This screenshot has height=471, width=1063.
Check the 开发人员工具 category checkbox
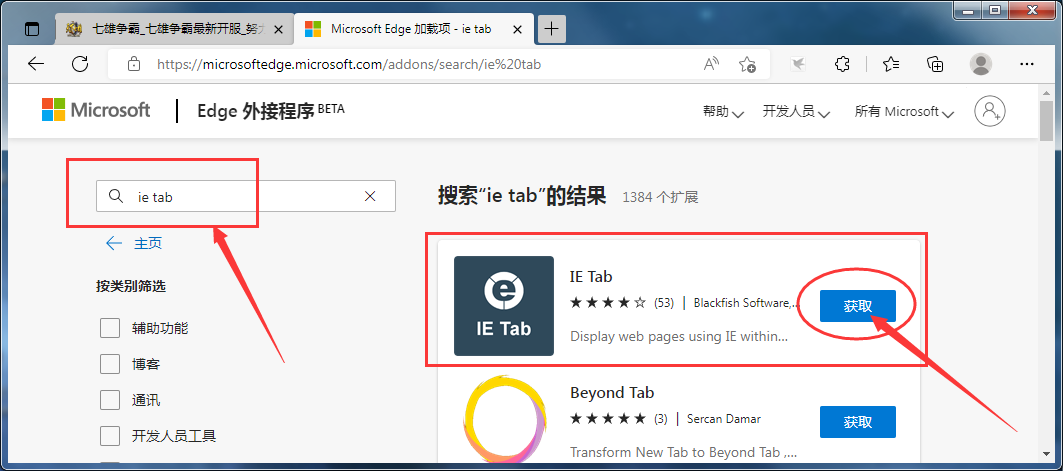(110, 435)
